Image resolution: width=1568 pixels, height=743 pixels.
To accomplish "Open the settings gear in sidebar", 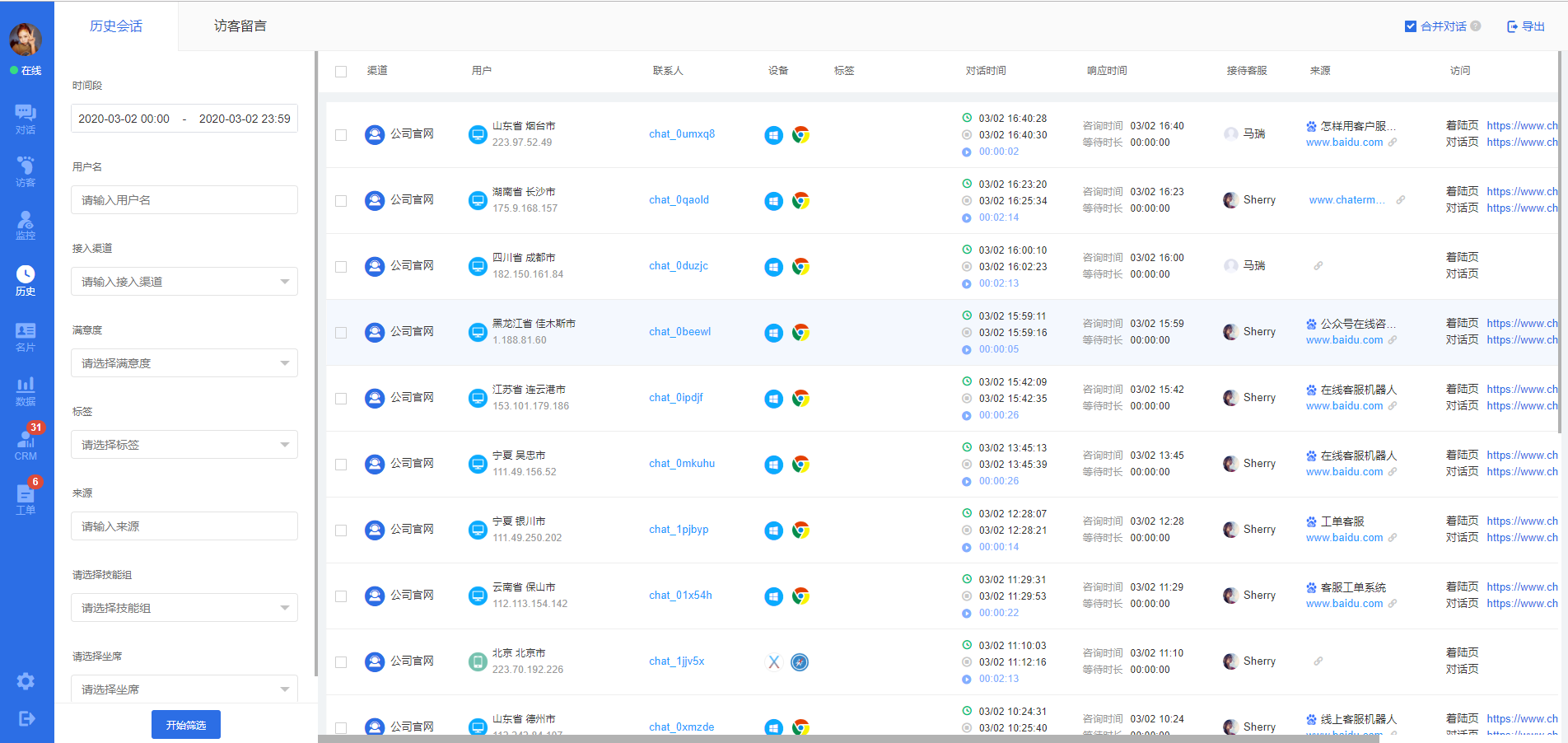I will click(26, 681).
